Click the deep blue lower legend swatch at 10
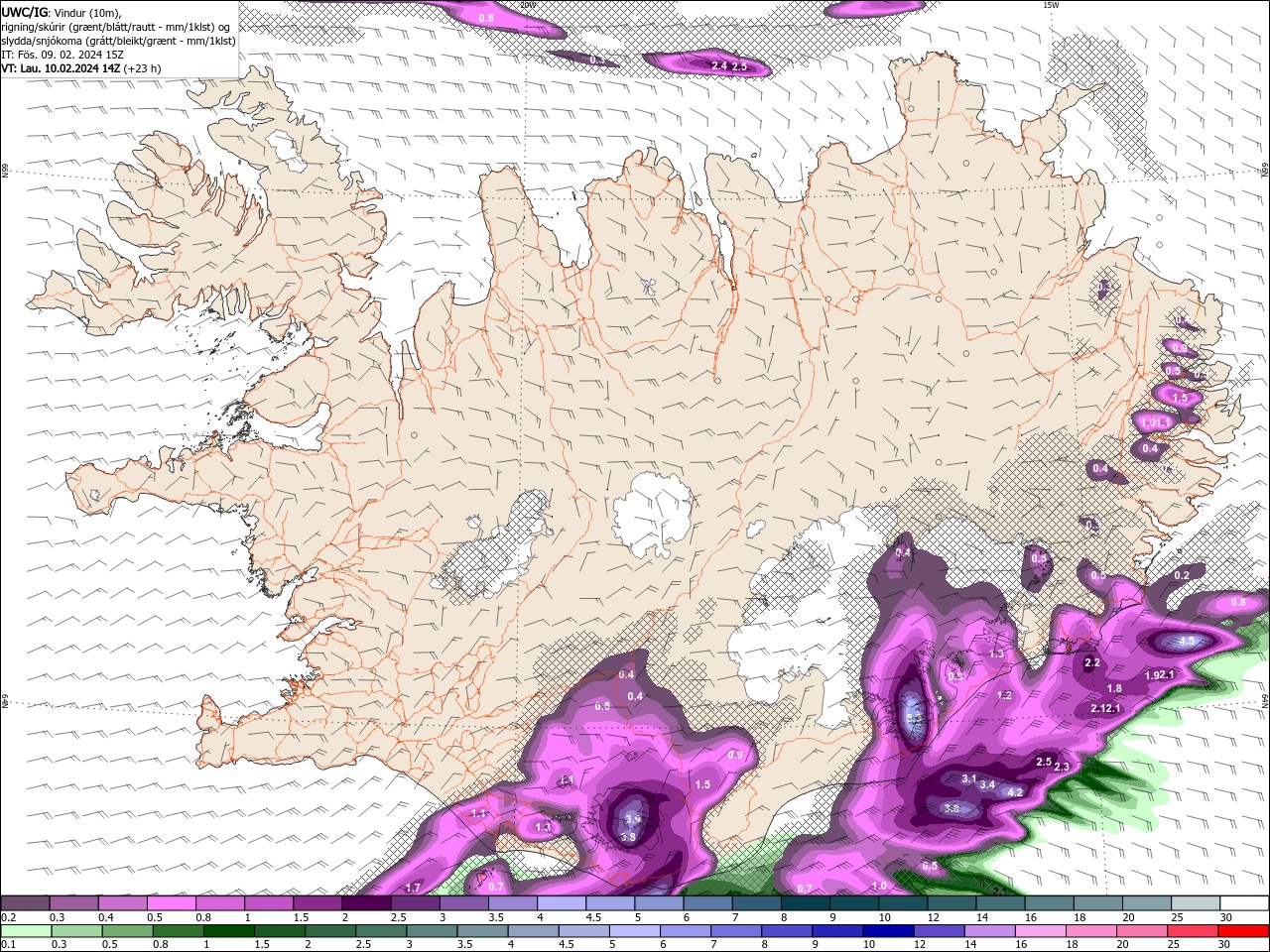Viewport: 1270px width, 952px height. [888, 931]
